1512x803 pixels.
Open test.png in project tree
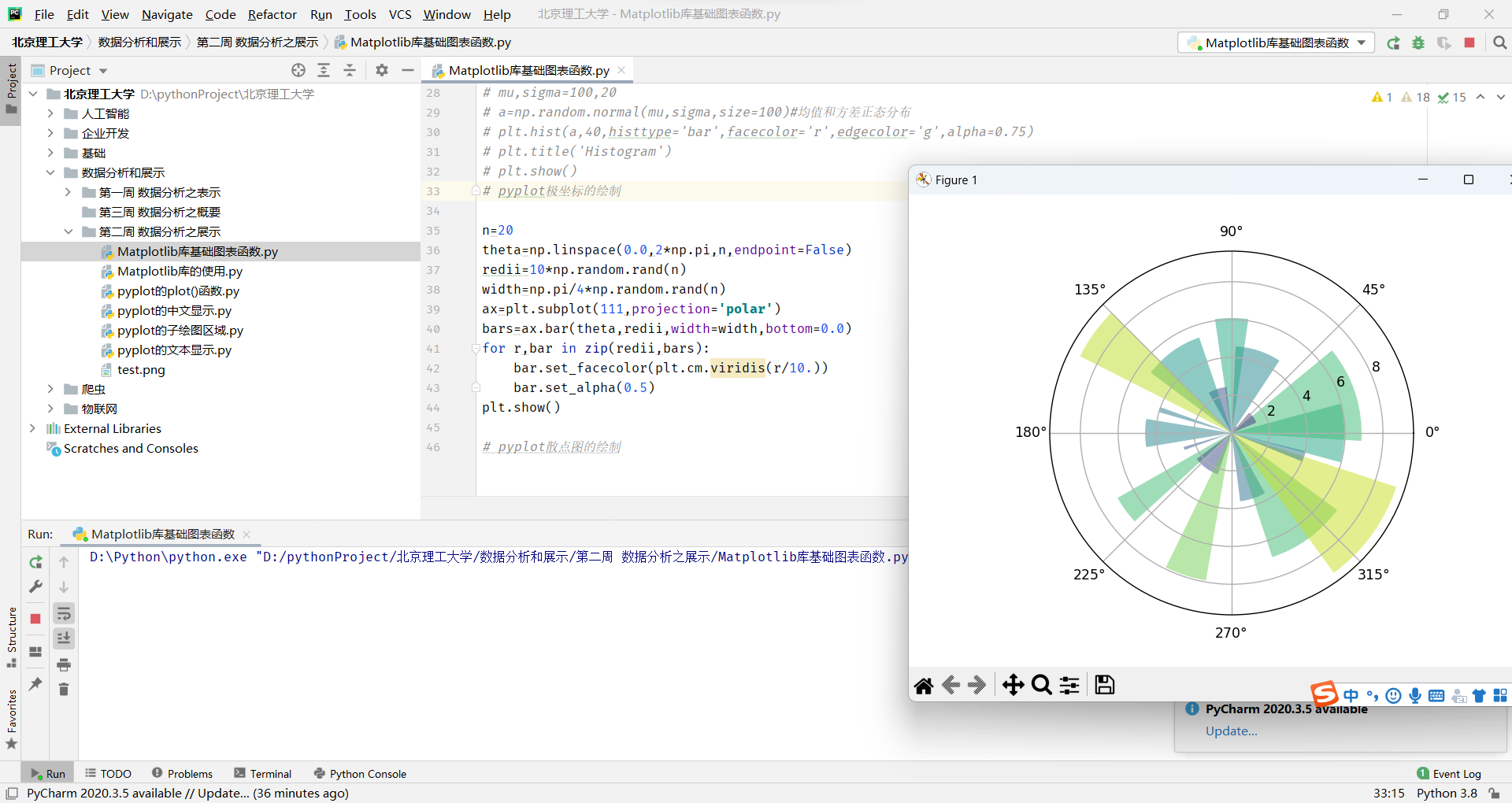[x=141, y=370]
